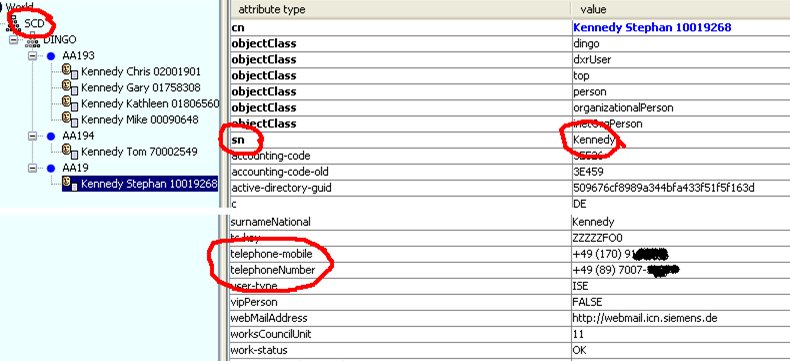Select the AA193 organizational unit

(x=78, y=56)
